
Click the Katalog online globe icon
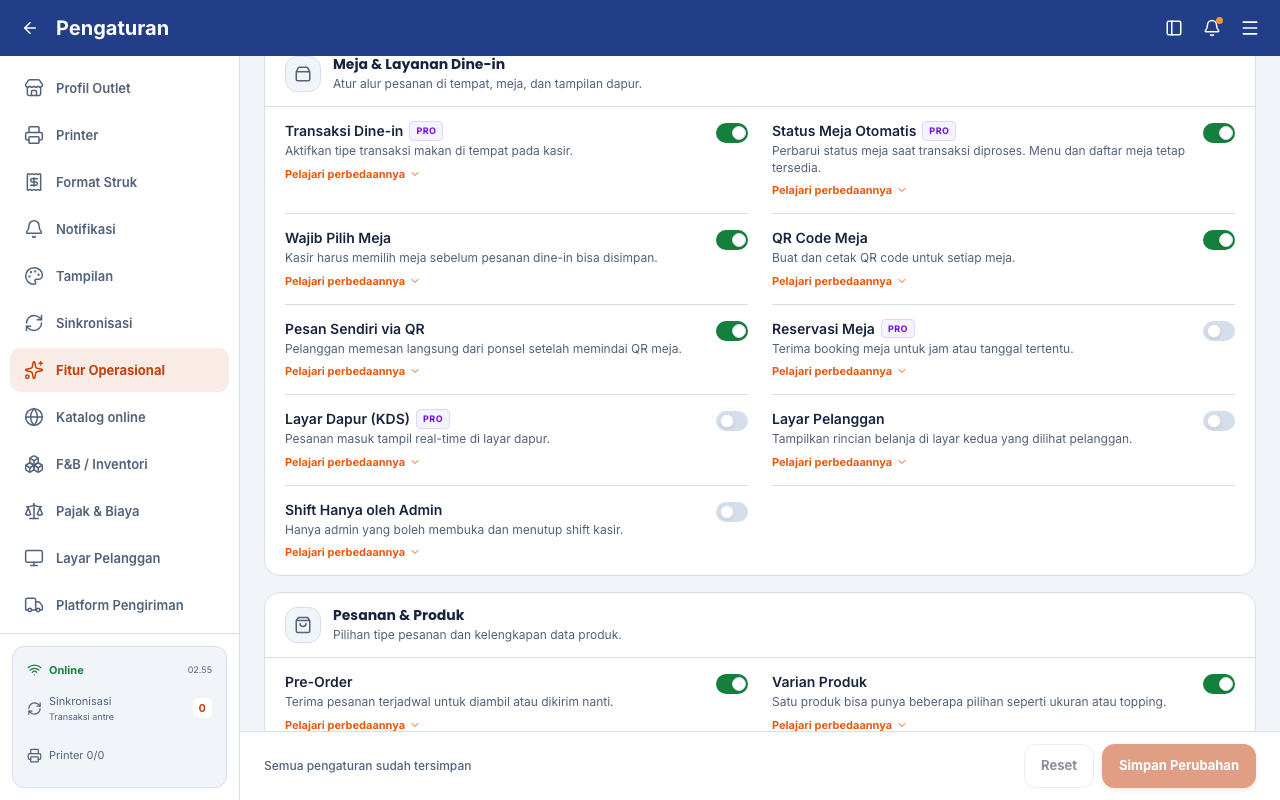(x=34, y=417)
